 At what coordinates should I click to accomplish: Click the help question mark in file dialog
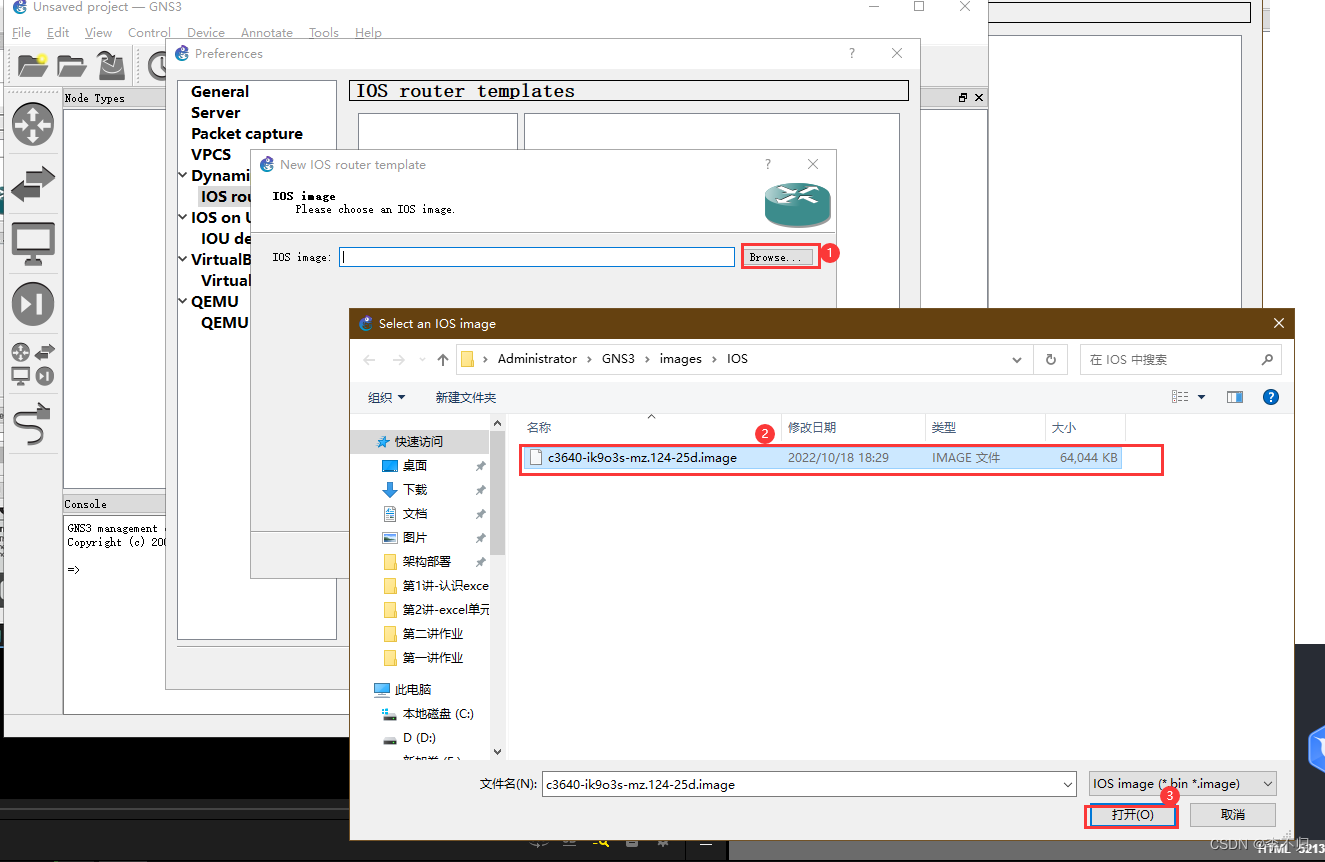click(x=1270, y=397)
